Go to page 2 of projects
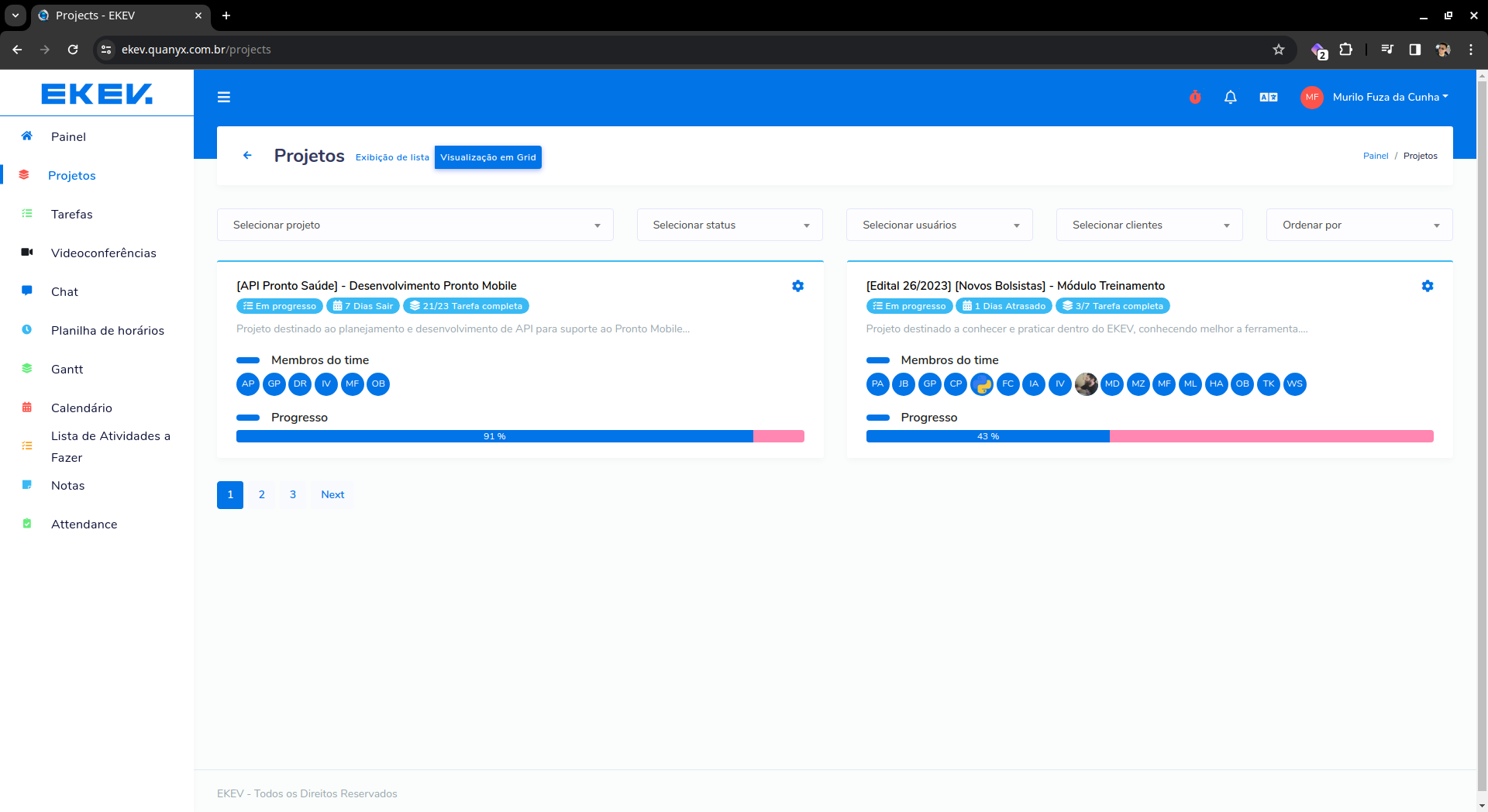1488x812 pixels. [x=262, y=495]
